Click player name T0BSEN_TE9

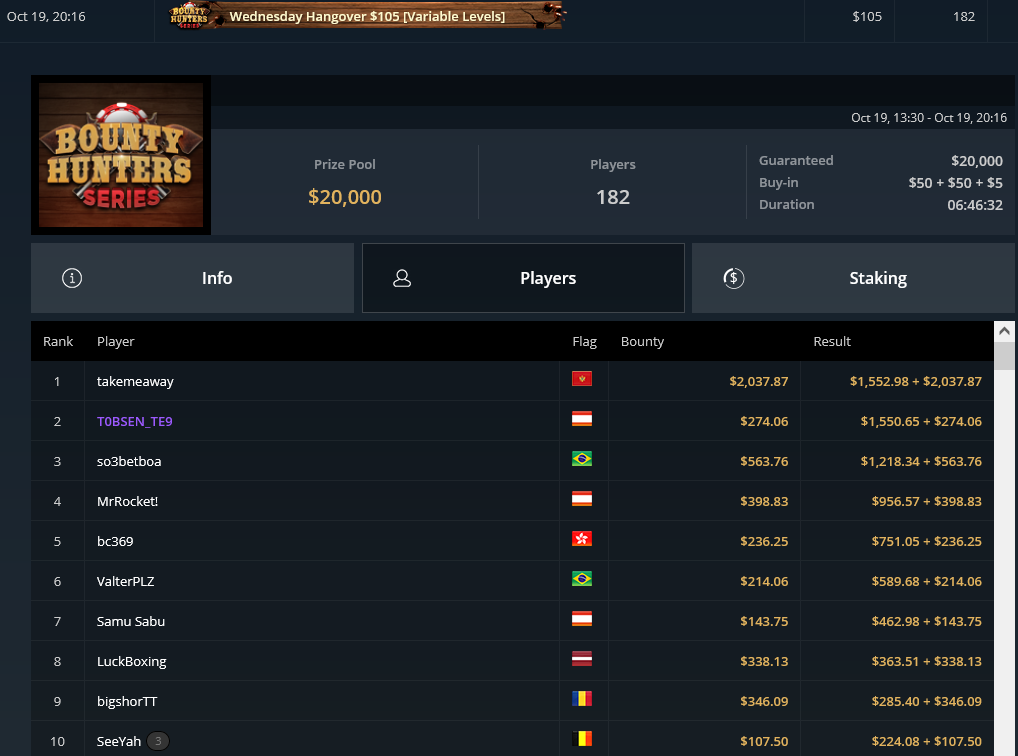[x=134, y=422]
